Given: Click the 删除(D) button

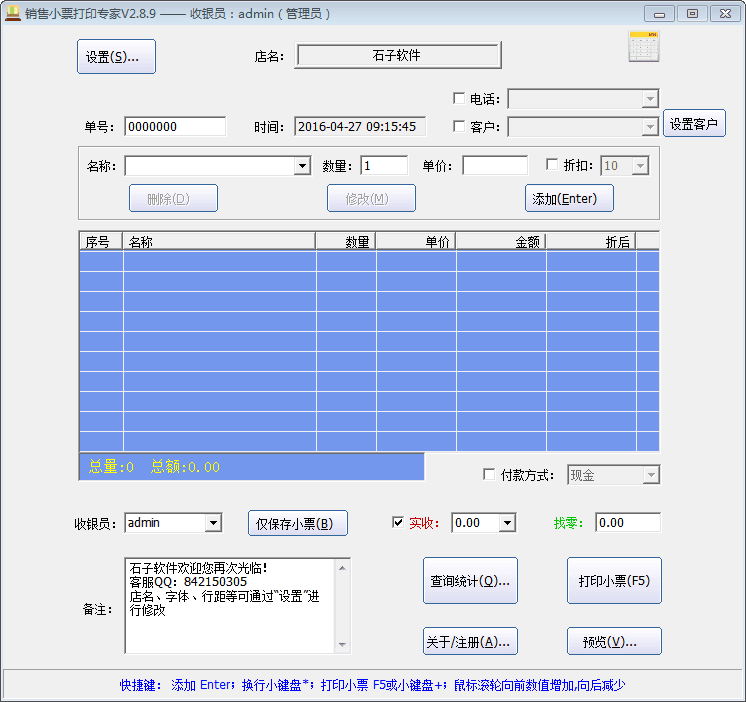Looking at the screenshot, I should (173, 198).
